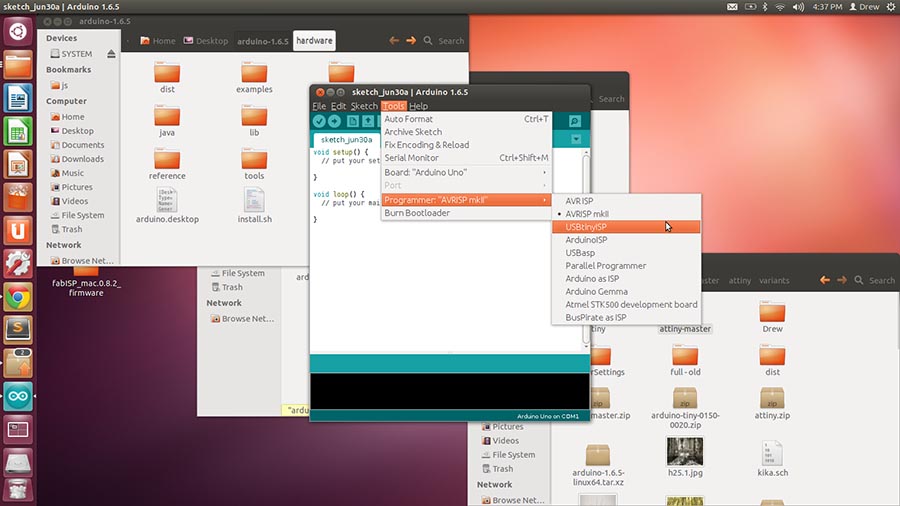Screen dimensions: 900x506
Task: Open Files manager in the launcher
Action: (18, 64)
